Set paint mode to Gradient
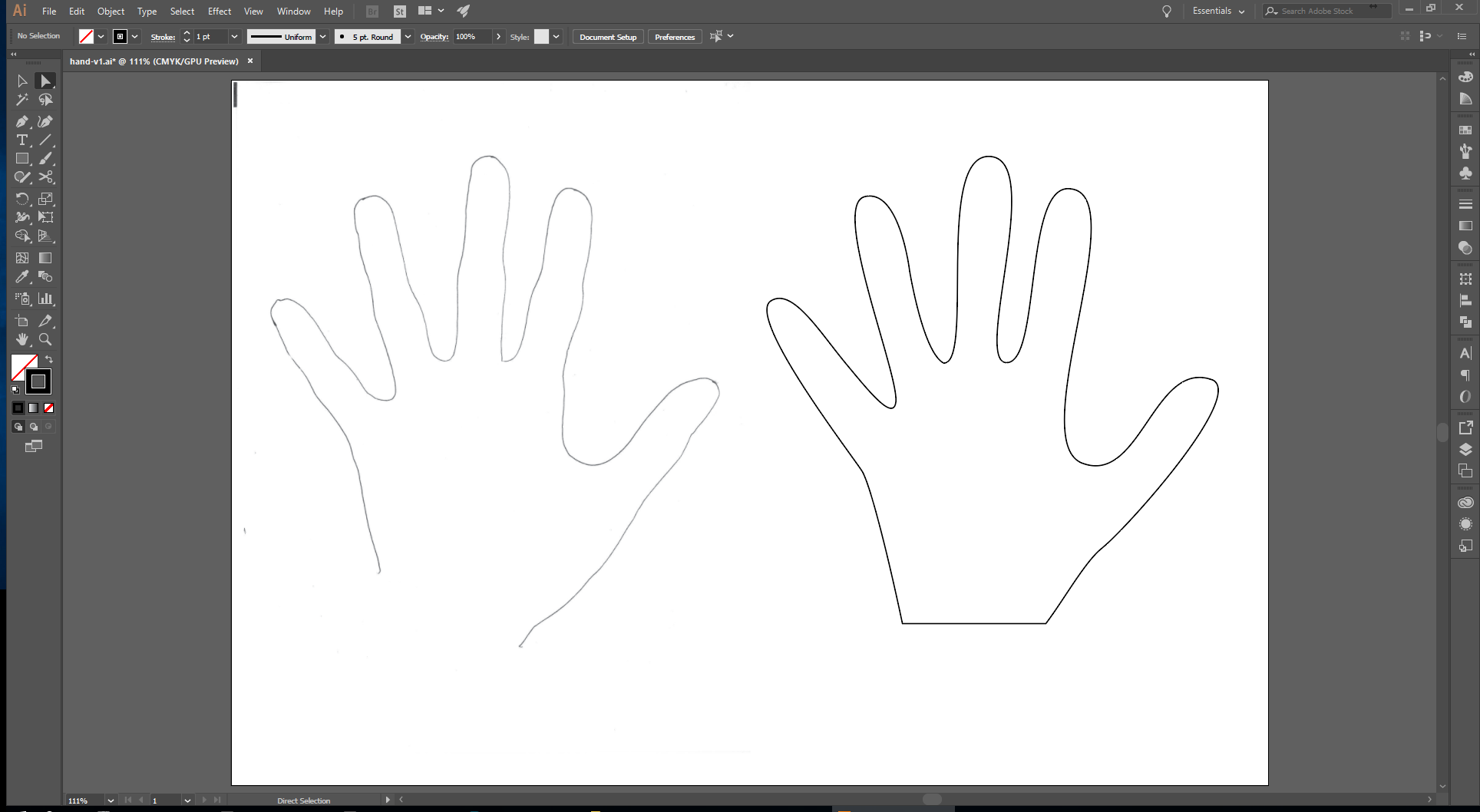This screenshot has height=812, width=1480. click(x=33, y=408)
